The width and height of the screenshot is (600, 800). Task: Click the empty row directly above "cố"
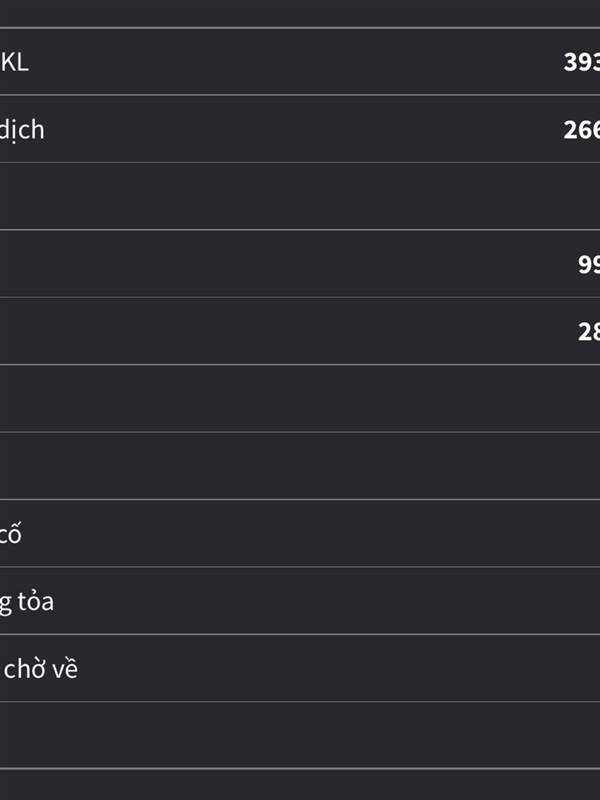(300, 466)
